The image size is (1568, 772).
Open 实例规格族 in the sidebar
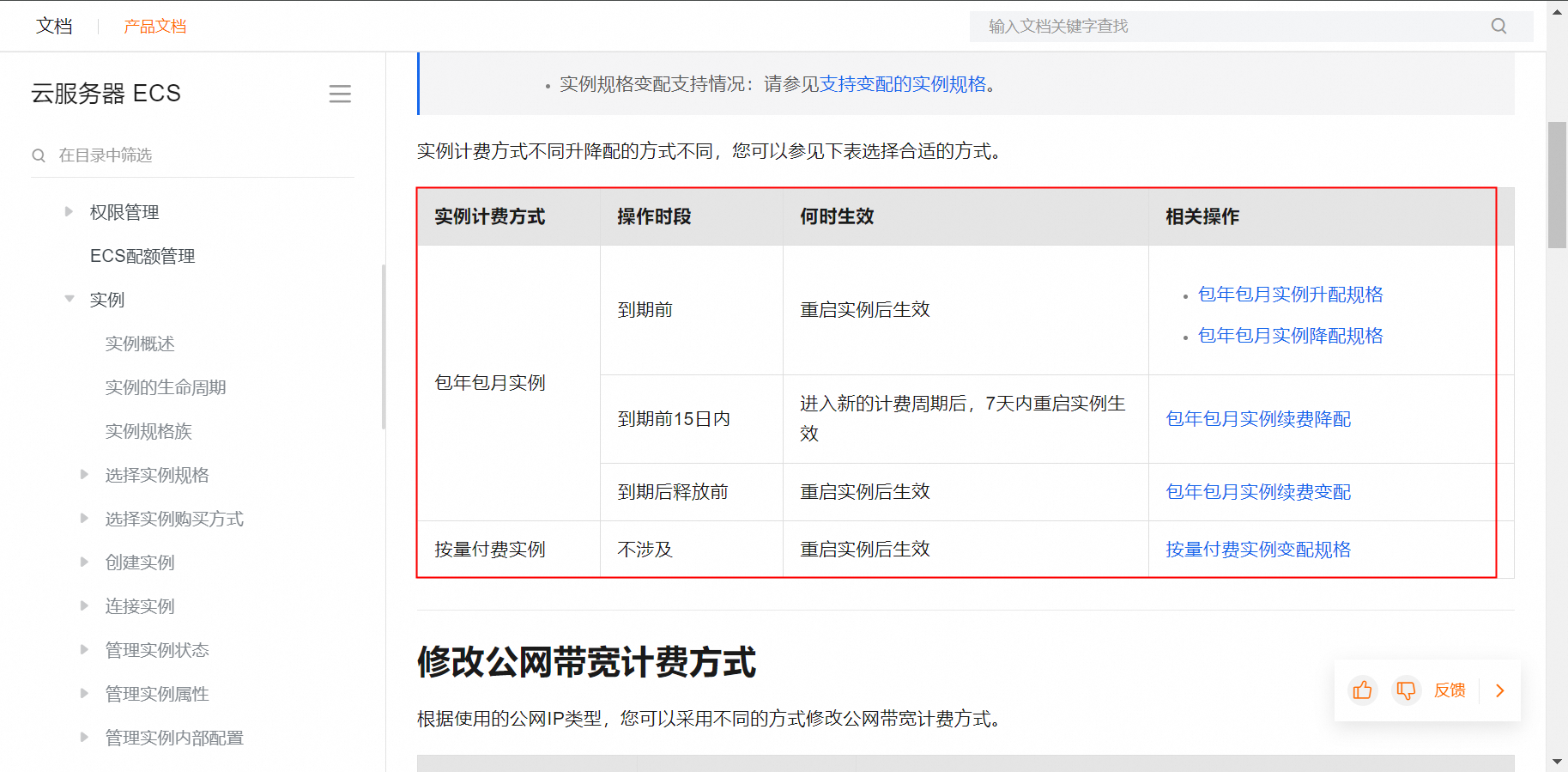click(148, 431)
